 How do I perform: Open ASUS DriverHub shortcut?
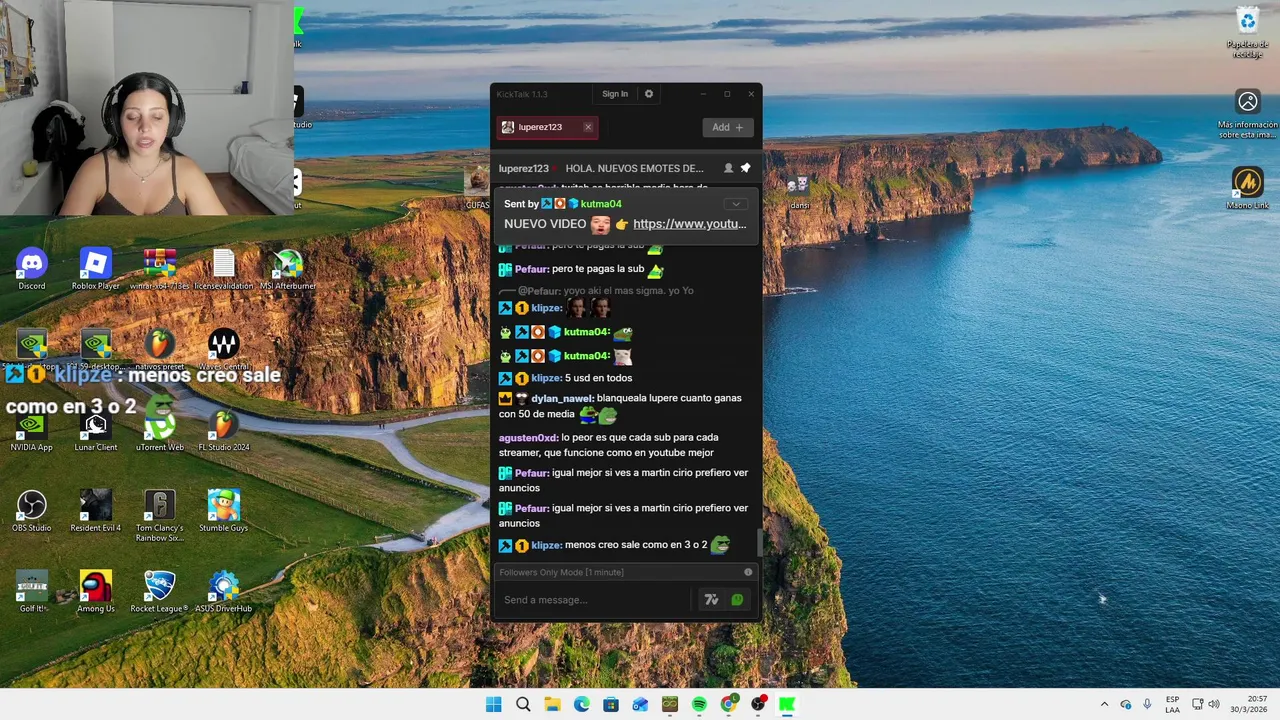[x=224, y=592]
